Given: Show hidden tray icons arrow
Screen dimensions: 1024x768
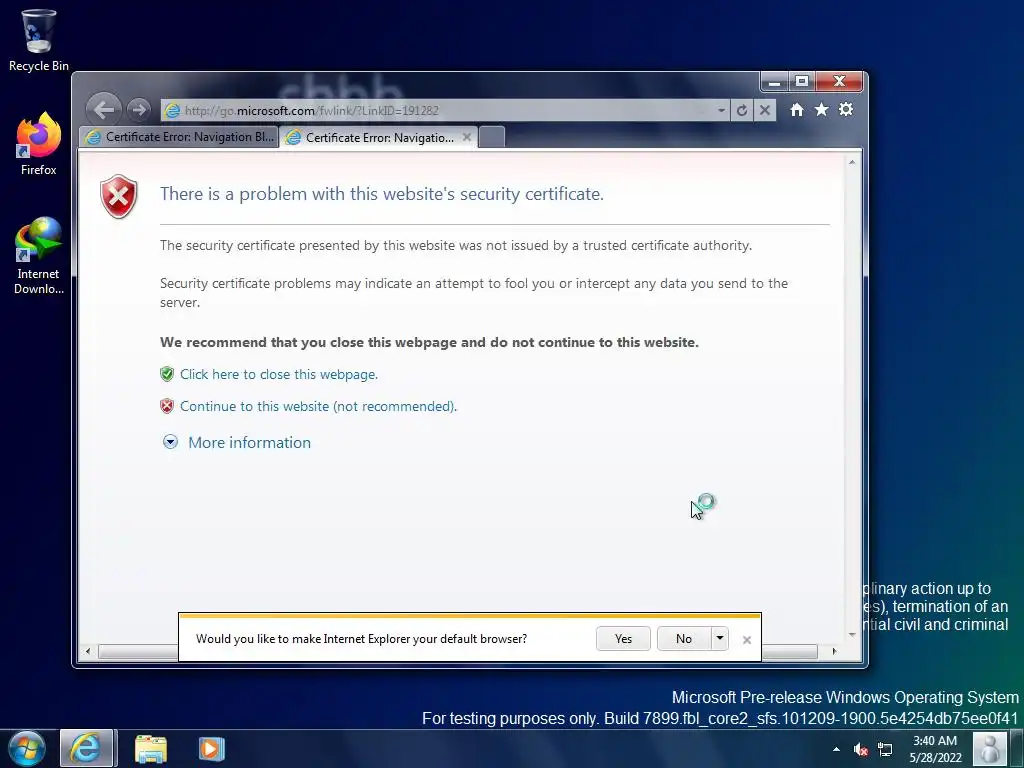Looking at the screenshot, I should [x=837, y=749].
